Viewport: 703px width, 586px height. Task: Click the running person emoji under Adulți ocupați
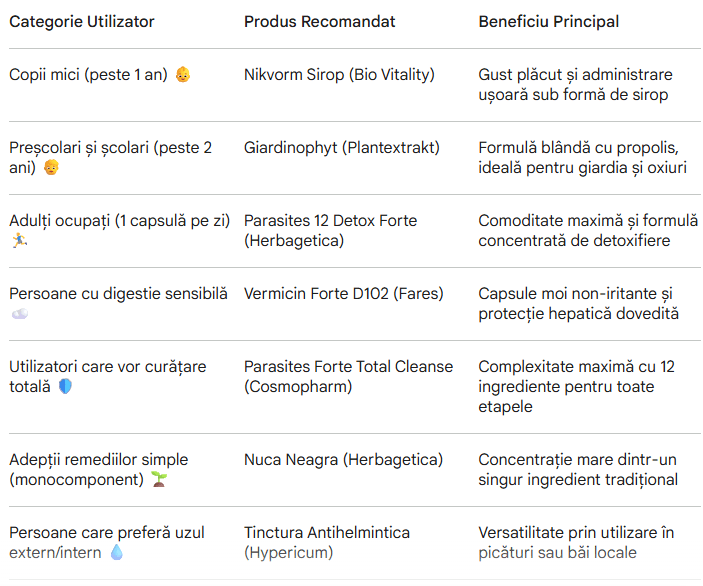(19, 241)
